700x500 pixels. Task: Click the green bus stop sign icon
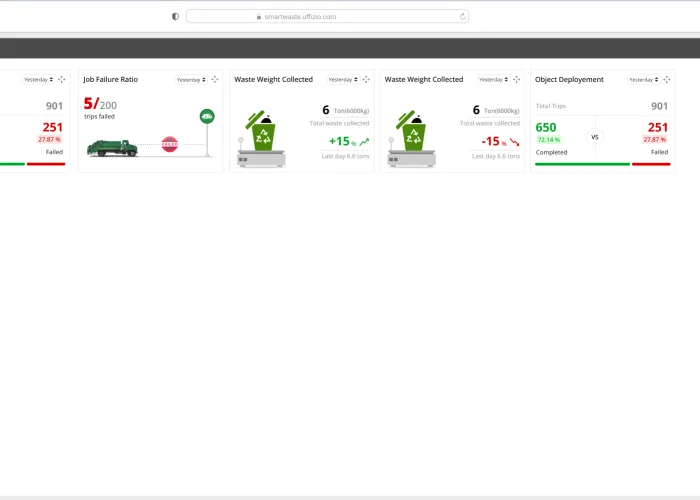click(207, 116)
